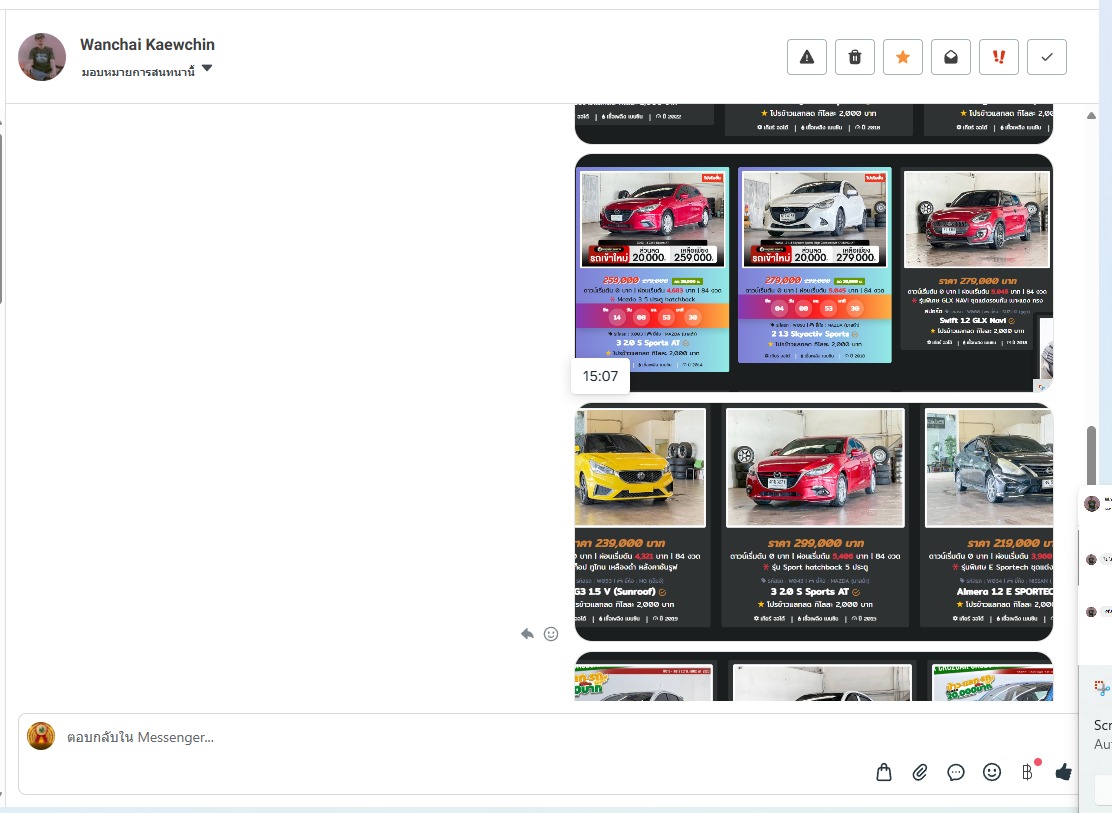Open the red Mazda 3 299,000 baht card
The width and height of the screenshot is (1112, 813).
pyautogui.click(x=815, y=516)
